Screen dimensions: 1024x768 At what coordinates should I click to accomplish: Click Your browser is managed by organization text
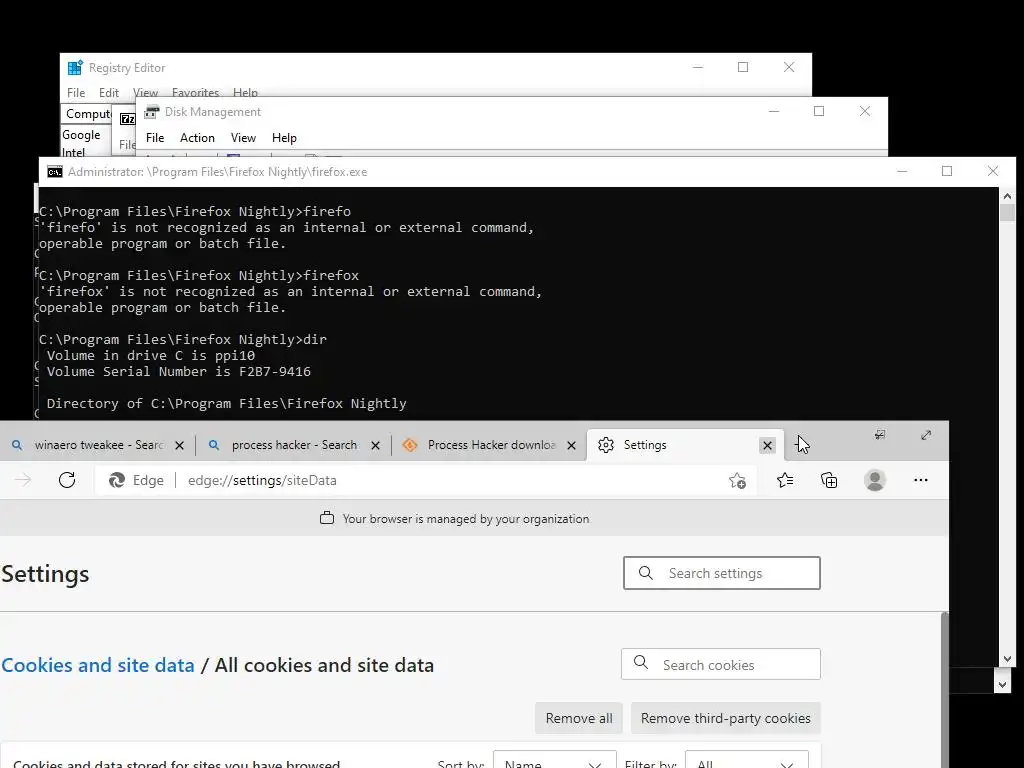[466, 519]
